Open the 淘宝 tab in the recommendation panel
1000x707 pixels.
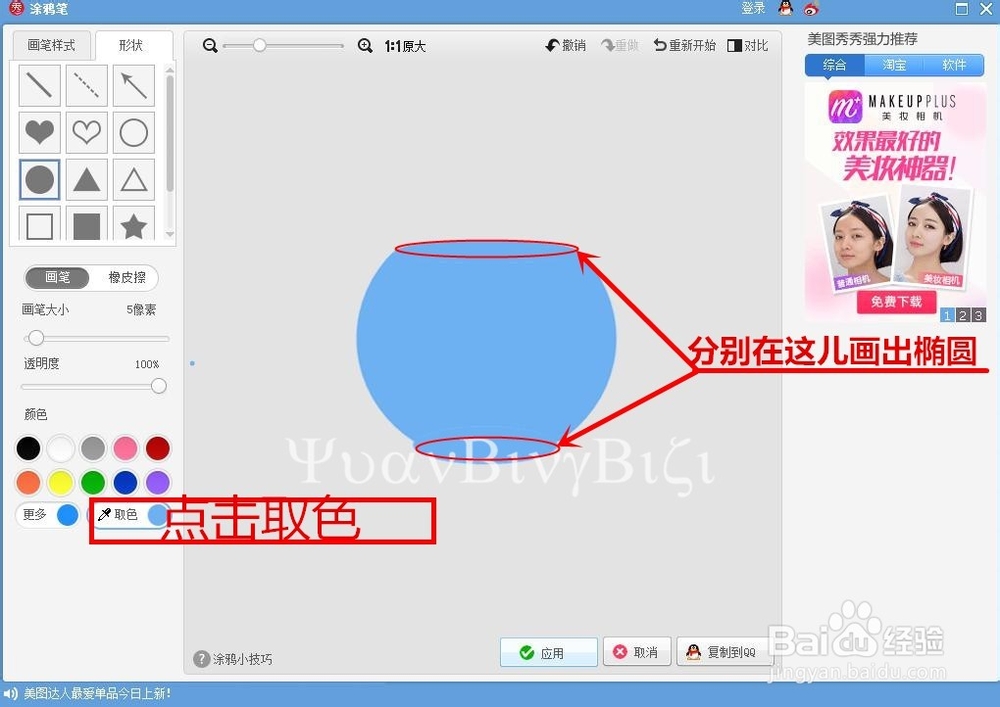click(x=893, y=65)
